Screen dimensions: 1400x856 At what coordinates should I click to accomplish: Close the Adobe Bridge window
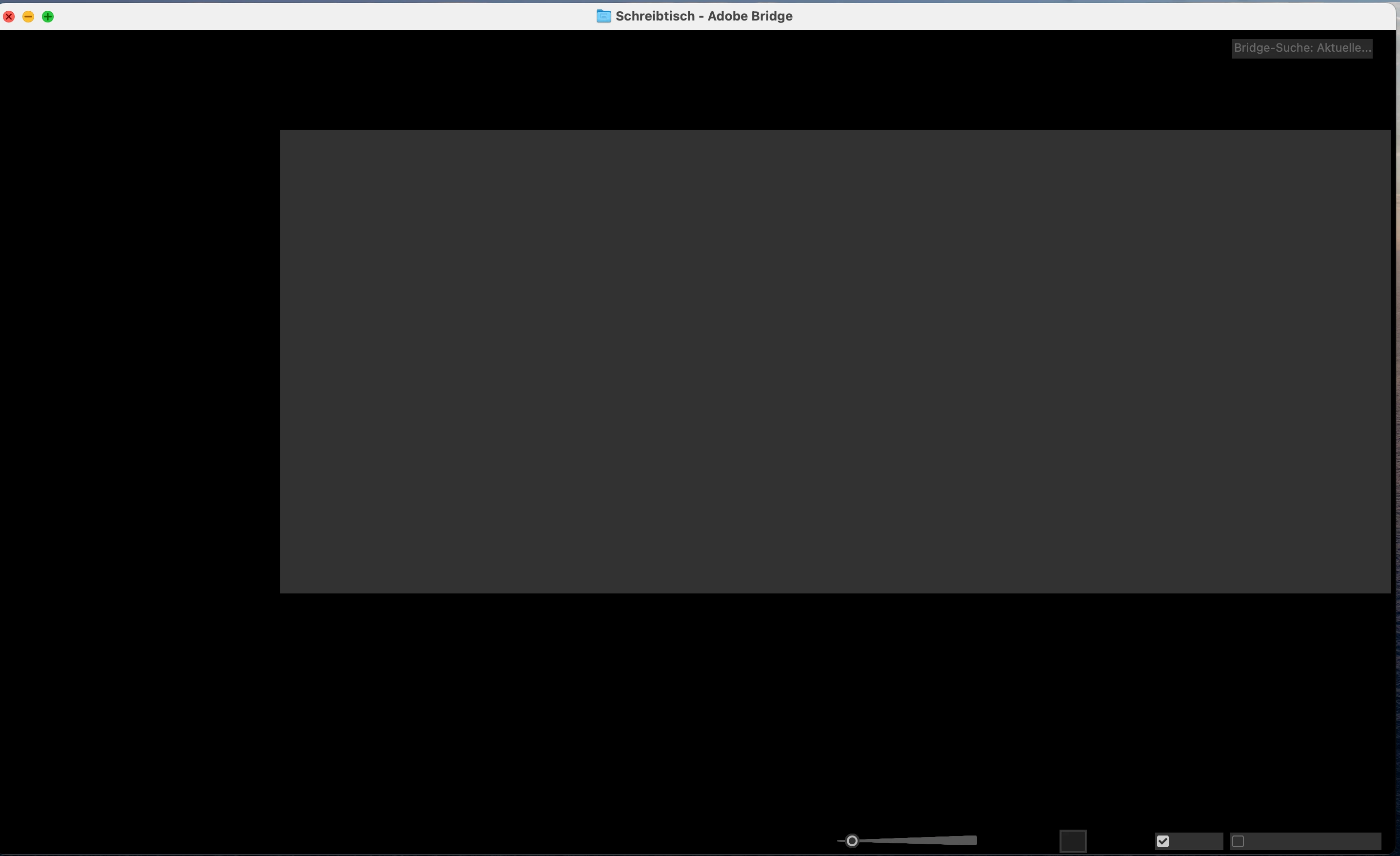[9, 17]
